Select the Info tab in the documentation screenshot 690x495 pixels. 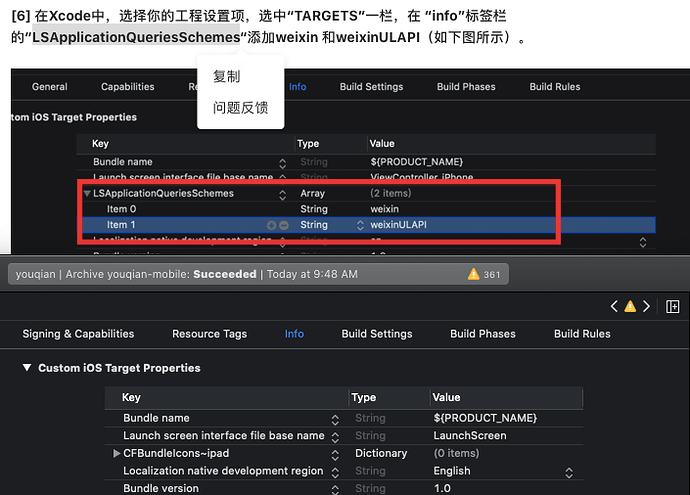coord(297,87)
